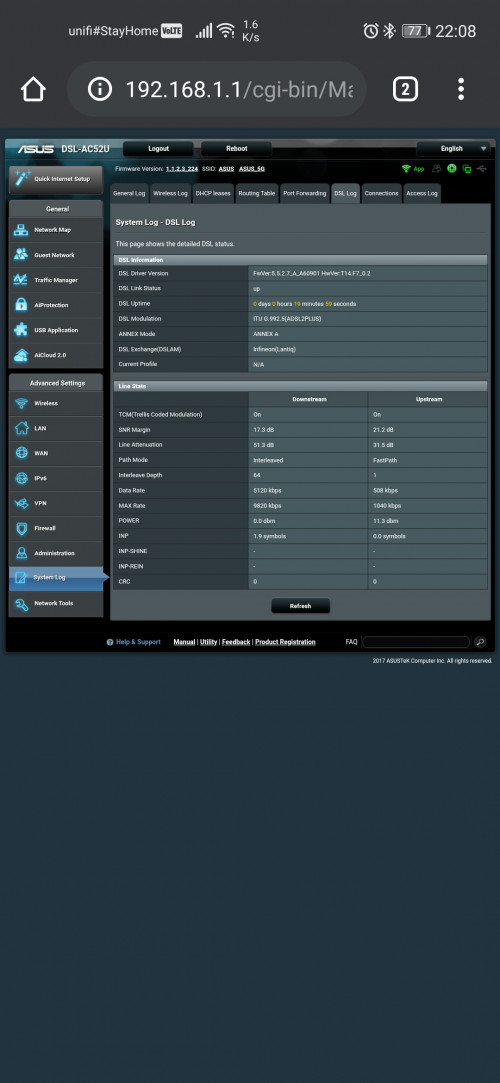Open Network Map in the sidebar
Image resolution: width=500 pixels, height=1083 pixels.
tap(55, 230)
